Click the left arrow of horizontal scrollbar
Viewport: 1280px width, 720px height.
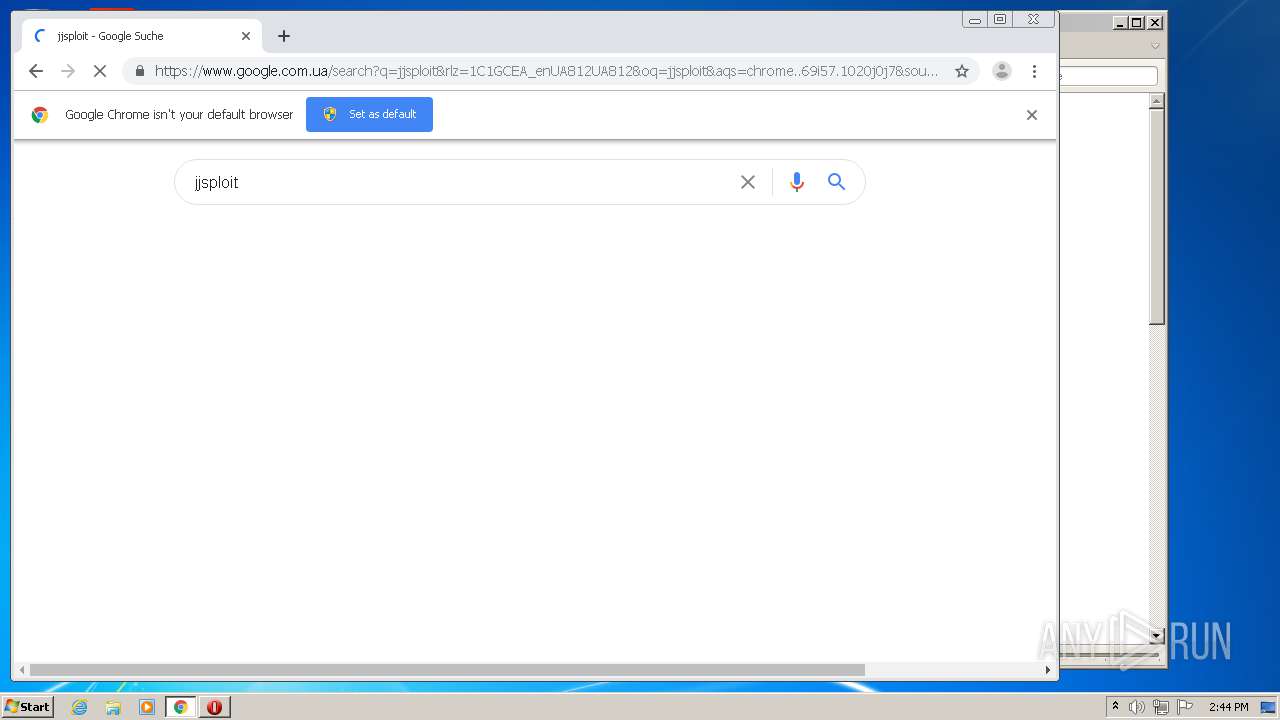pos(22,670)
